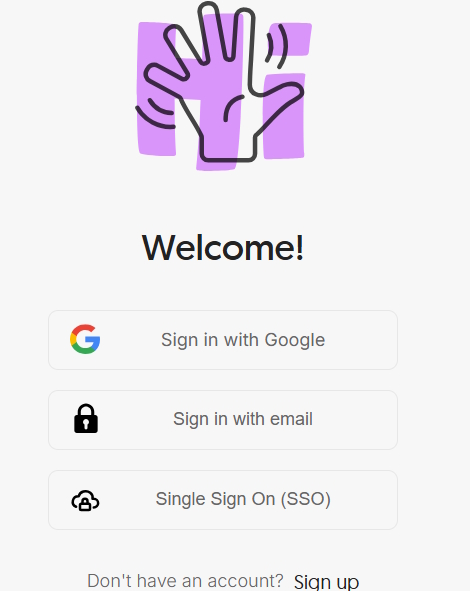Sign in with Google
This screenshot has width=470, height=591.
(223, 340)
